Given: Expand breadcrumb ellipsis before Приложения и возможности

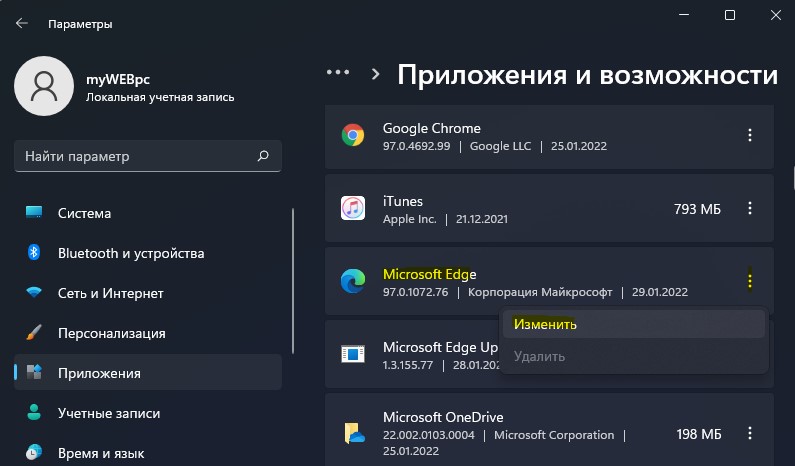Looking at the screenshot, I should tap(338, 73).
